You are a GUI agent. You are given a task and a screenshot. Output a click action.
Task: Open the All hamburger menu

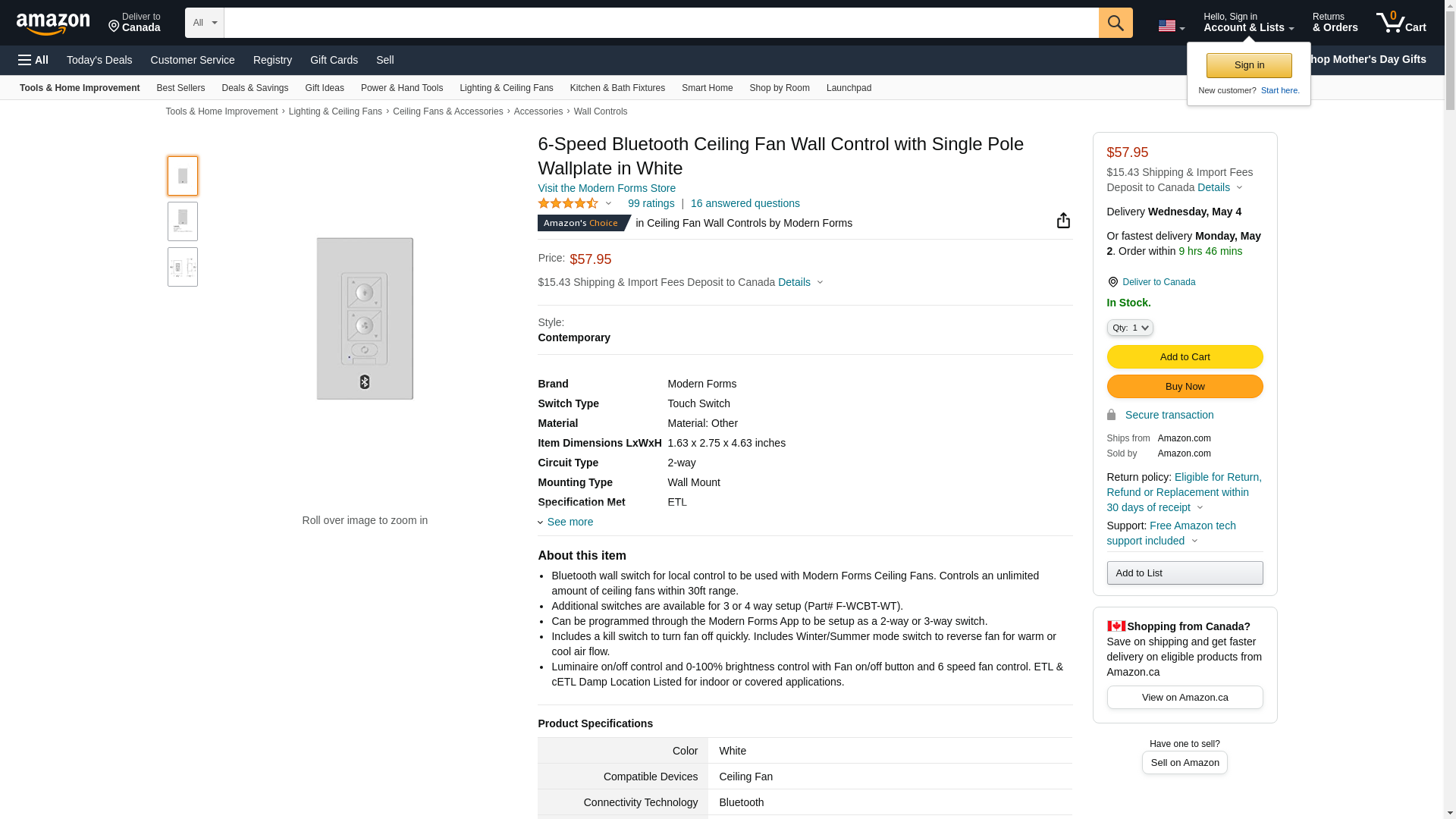click(33, 60)
